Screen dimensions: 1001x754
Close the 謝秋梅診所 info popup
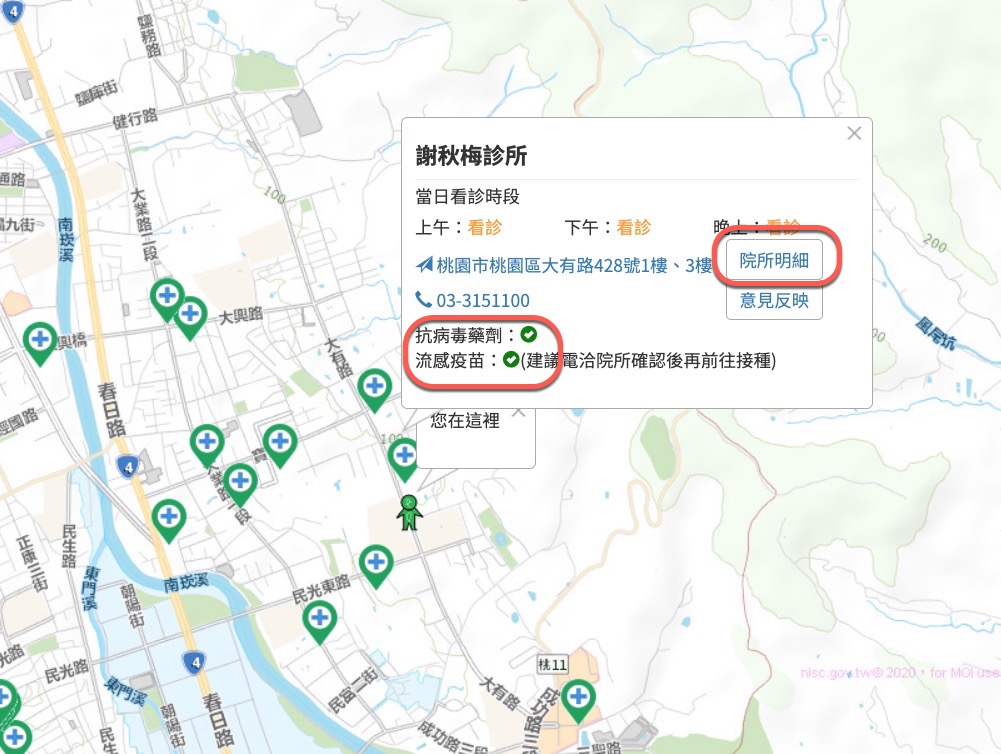854,133
